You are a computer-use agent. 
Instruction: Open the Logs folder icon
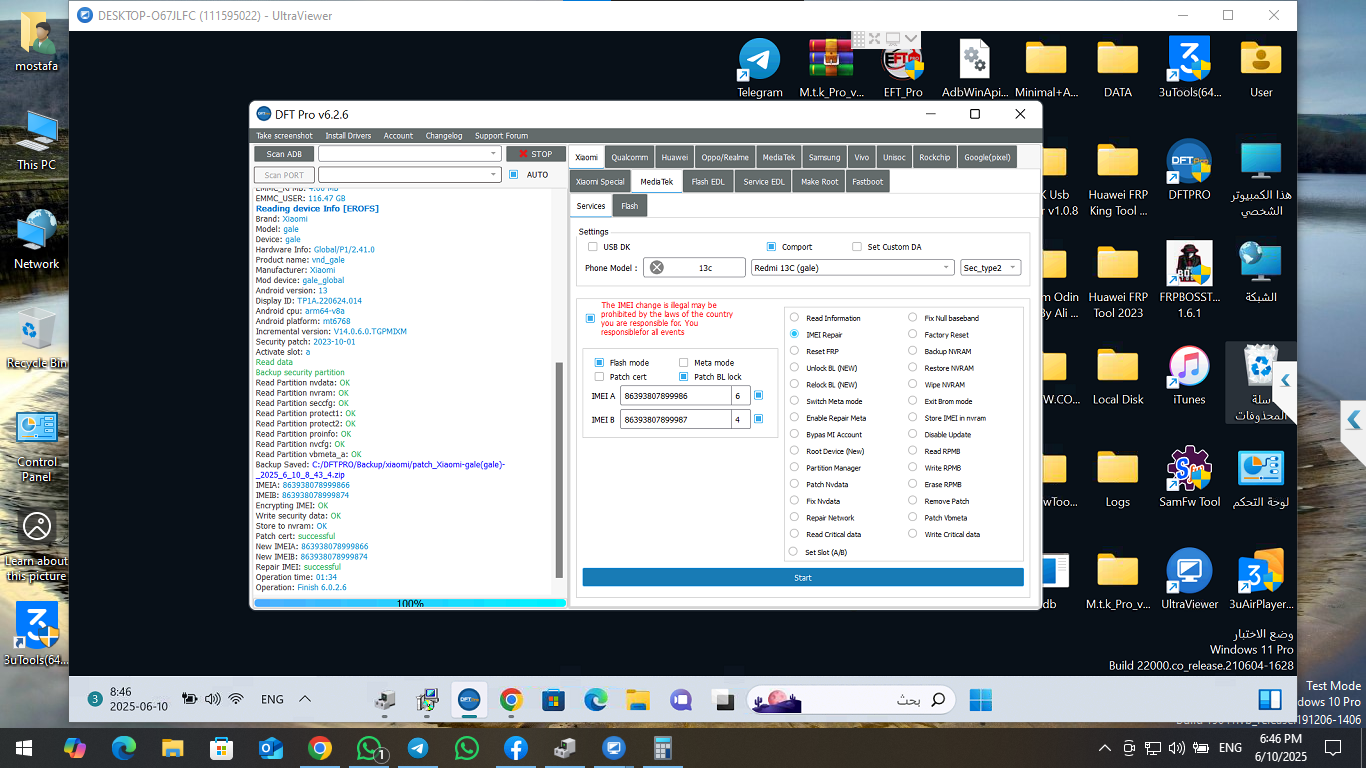point(1118,478)
